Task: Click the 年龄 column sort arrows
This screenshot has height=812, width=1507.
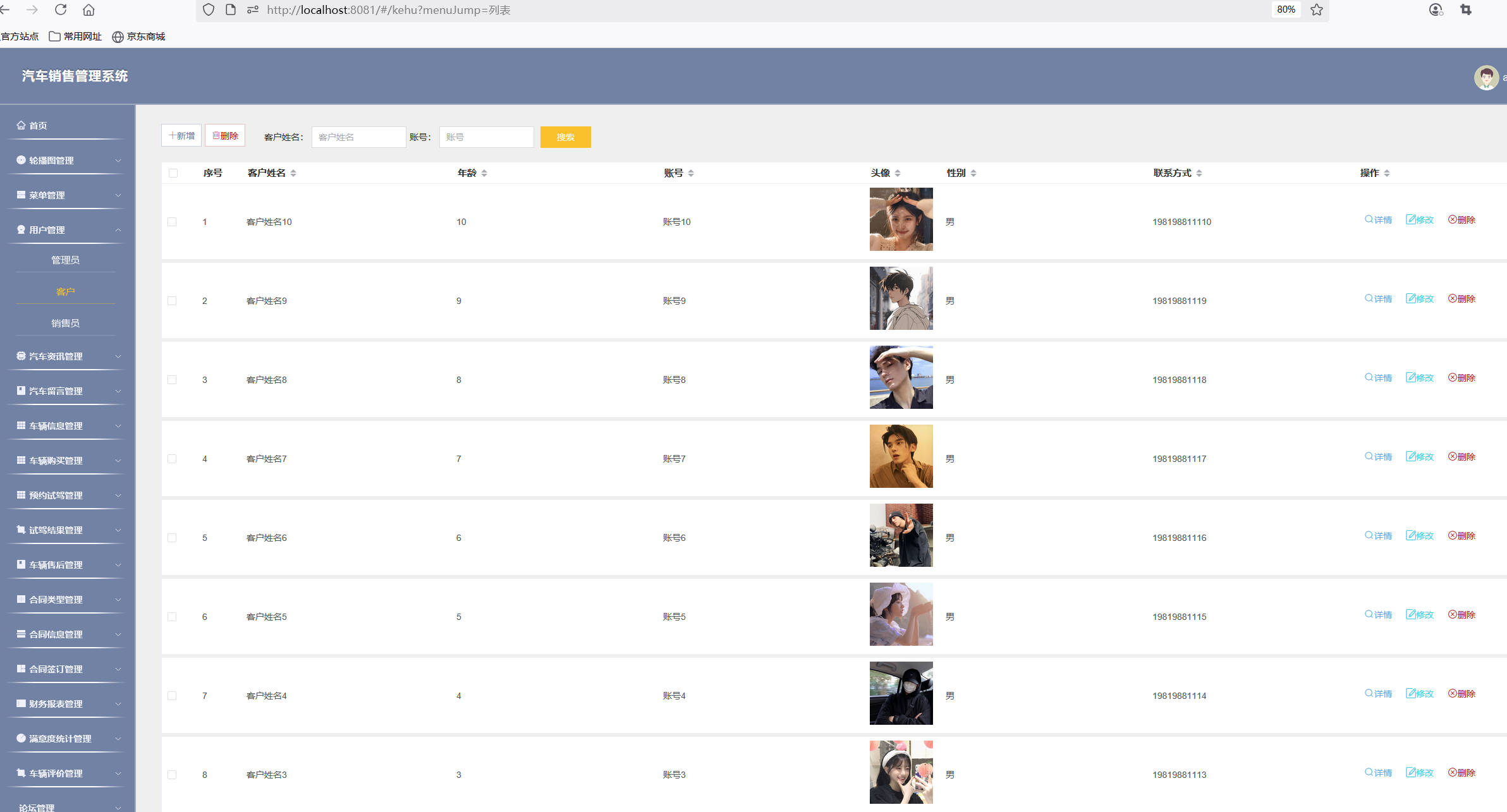Action: (x=484, y=173)
